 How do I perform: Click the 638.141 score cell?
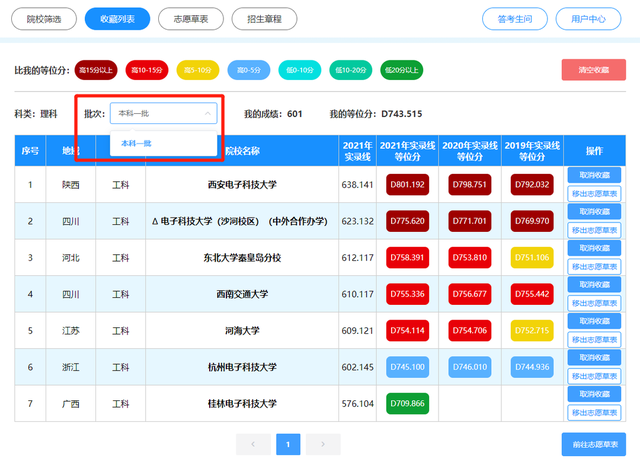point(358,184)
